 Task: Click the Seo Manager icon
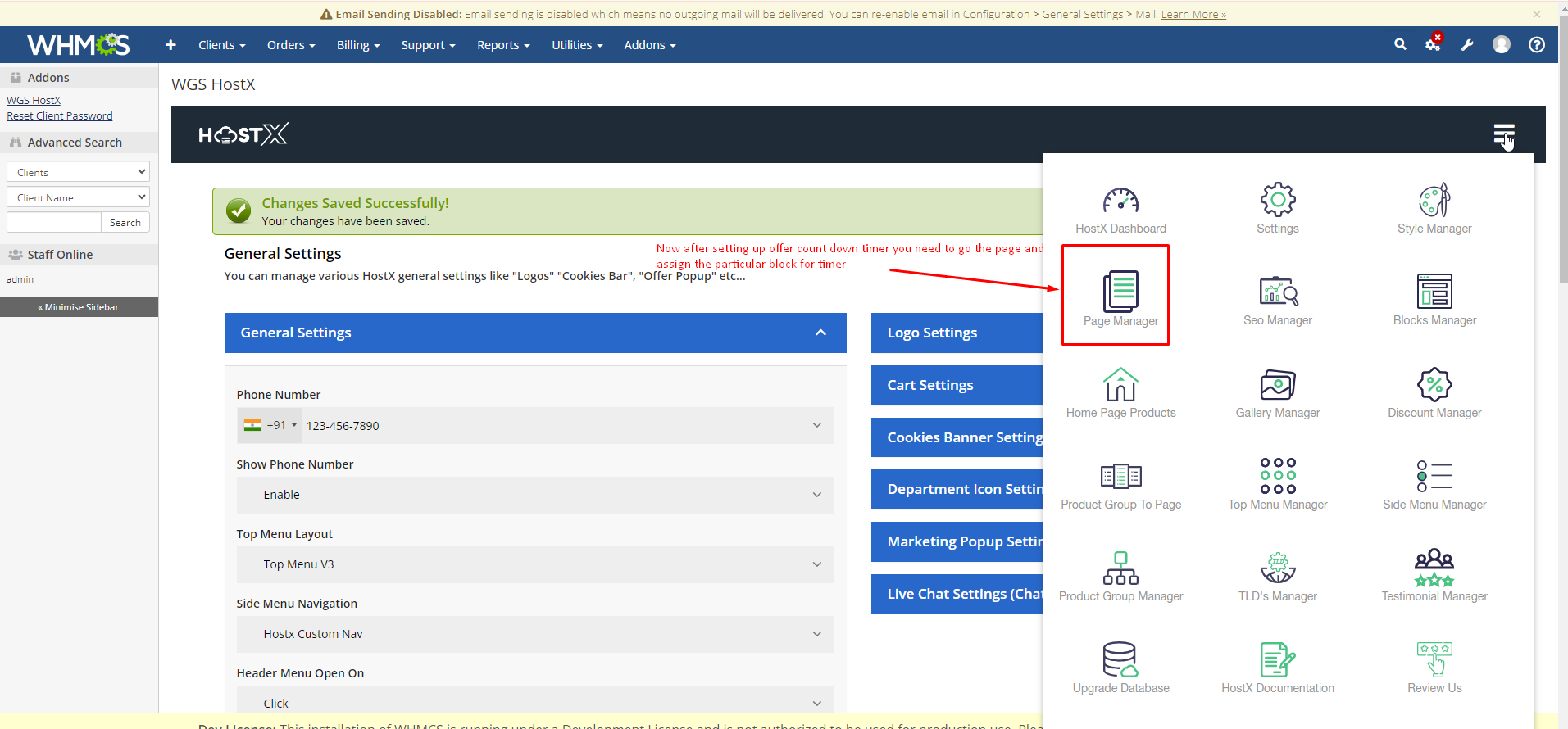click(1277, 292)
